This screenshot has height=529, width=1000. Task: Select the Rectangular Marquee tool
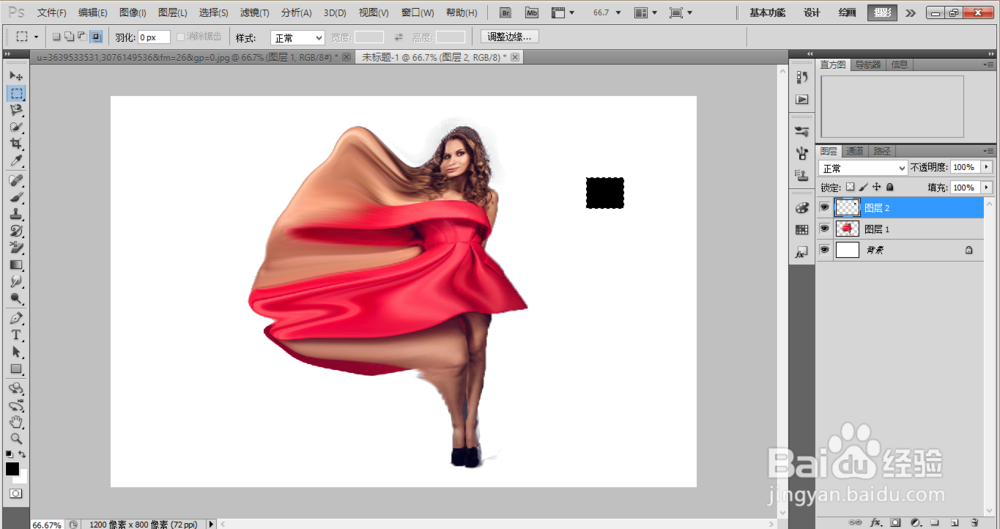[16, 93]
